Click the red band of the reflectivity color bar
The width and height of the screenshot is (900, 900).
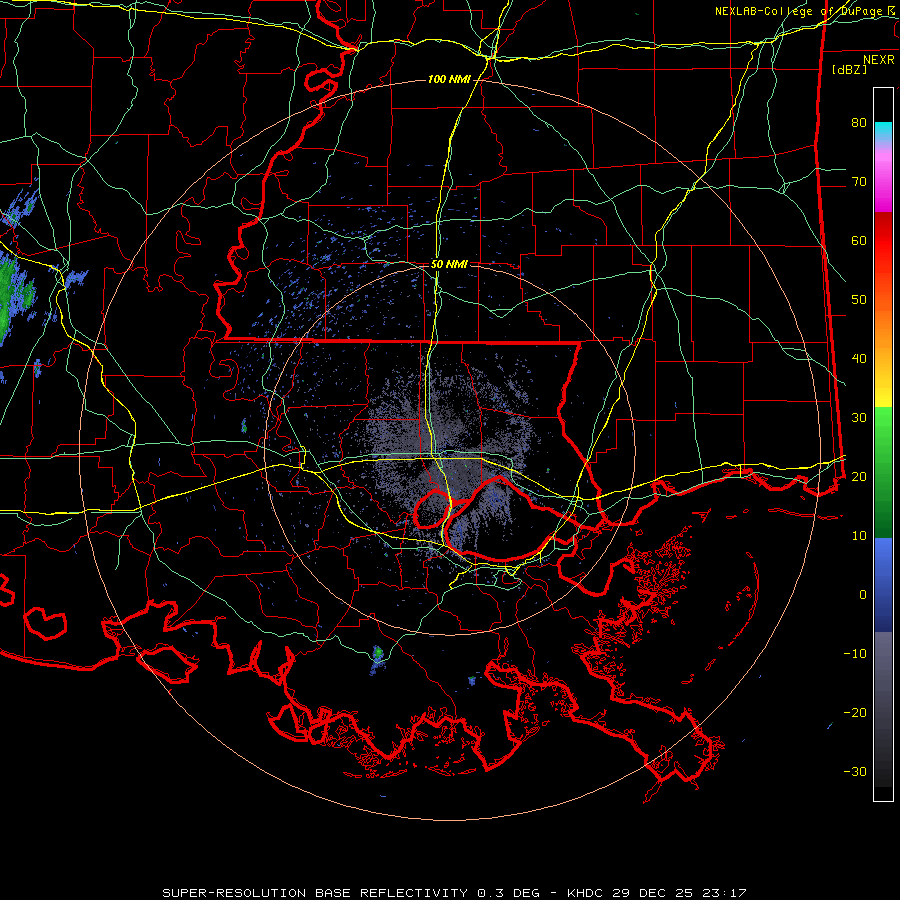pyautogui.click(x=883, y=241)
